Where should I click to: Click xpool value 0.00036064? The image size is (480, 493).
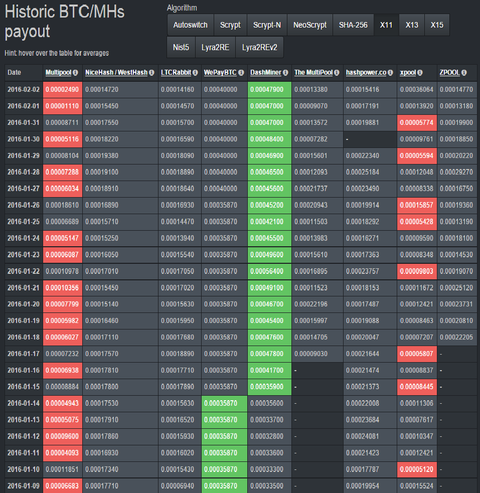click(x=417, y=90)
